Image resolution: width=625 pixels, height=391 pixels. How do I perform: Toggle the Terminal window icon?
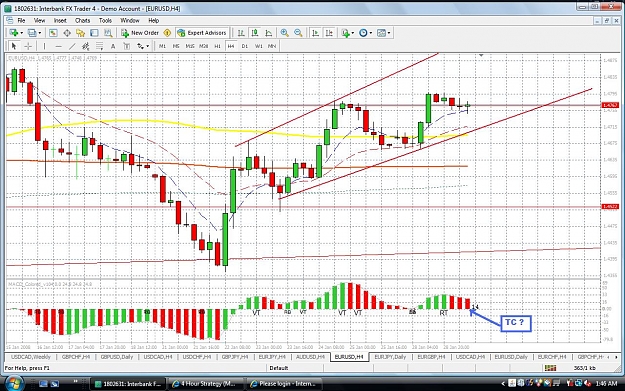[x=94, y=33]
